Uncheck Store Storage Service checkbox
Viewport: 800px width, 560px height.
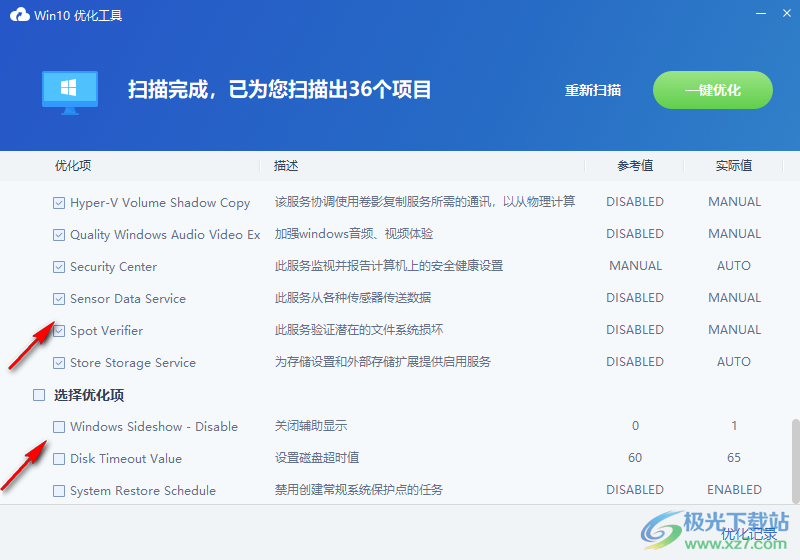59,363
